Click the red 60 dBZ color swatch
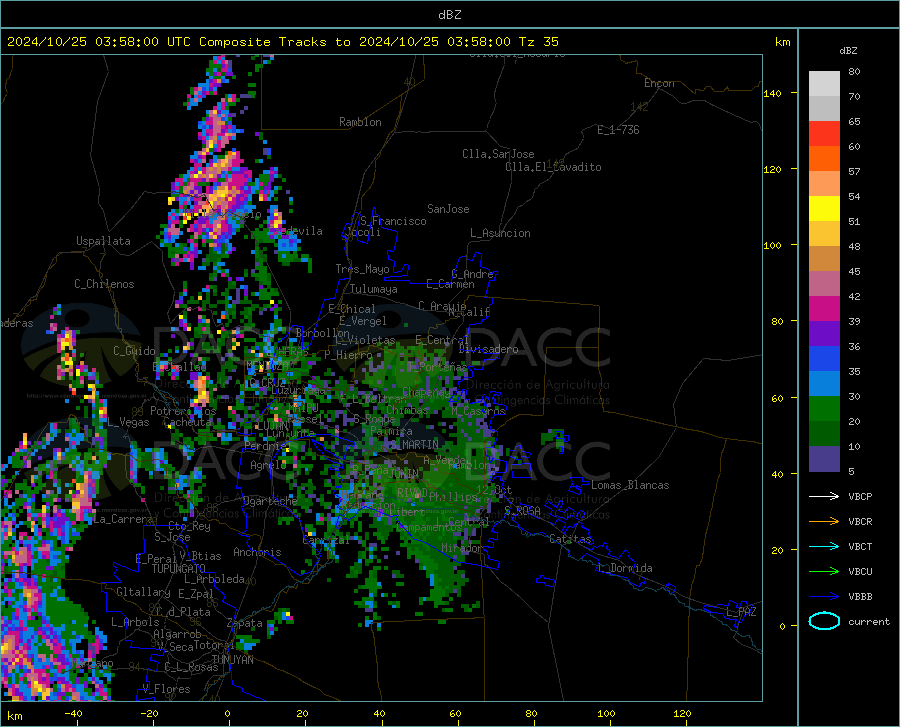 click(x=824, y=134)
